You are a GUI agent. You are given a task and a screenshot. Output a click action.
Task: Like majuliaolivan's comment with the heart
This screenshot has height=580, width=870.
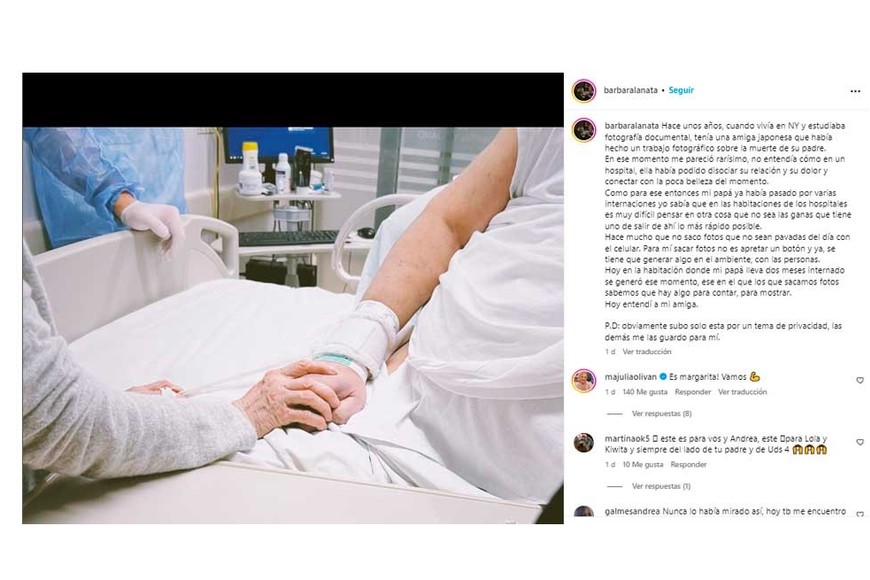pyautogui.click(x=859, y=380)
